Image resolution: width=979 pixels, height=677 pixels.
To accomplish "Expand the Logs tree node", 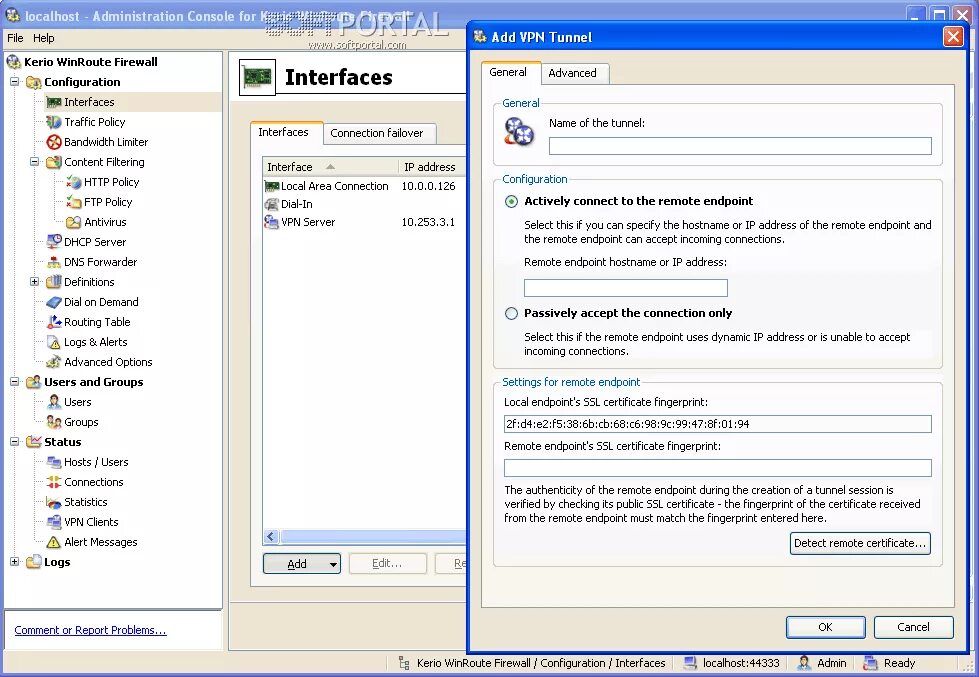I will click(15, 561).
